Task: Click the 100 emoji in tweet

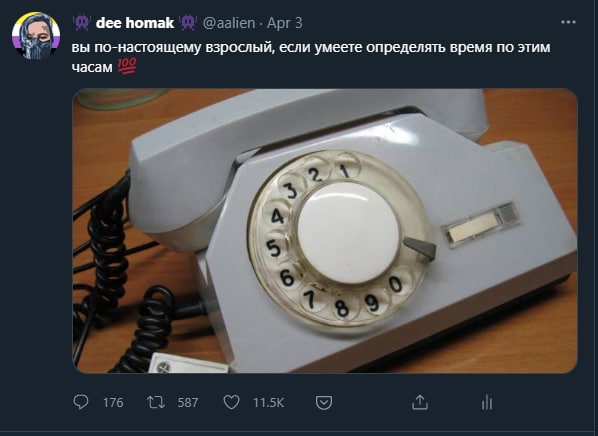Action: coord(127,66)
